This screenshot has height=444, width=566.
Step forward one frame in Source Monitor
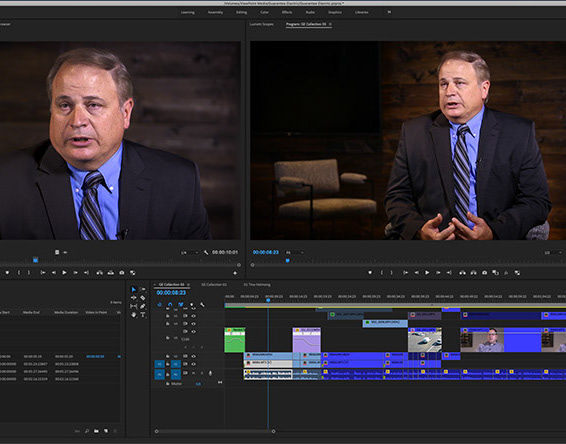click(x=75, y=273)
